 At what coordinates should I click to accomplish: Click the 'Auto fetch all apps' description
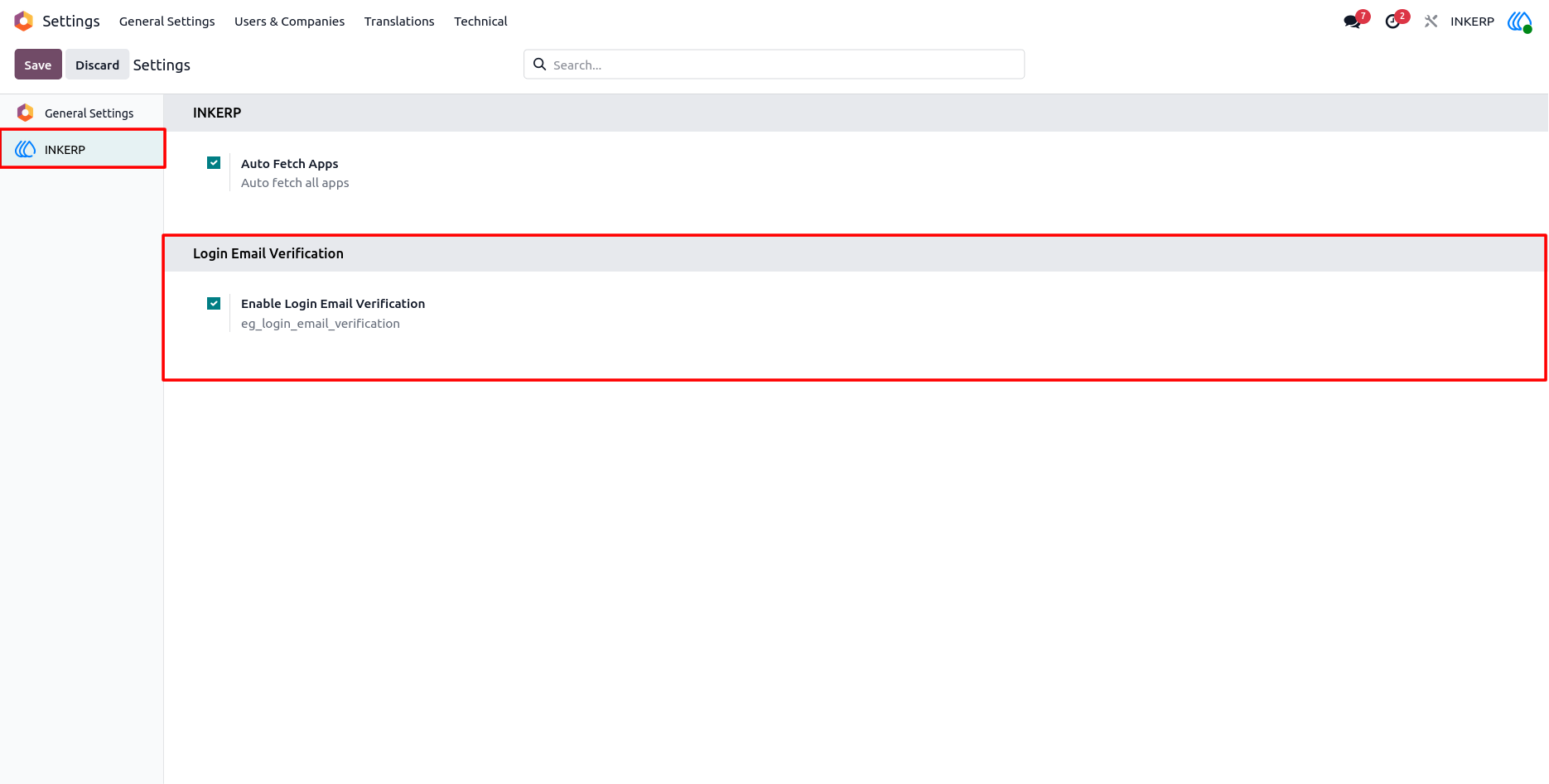295,183
